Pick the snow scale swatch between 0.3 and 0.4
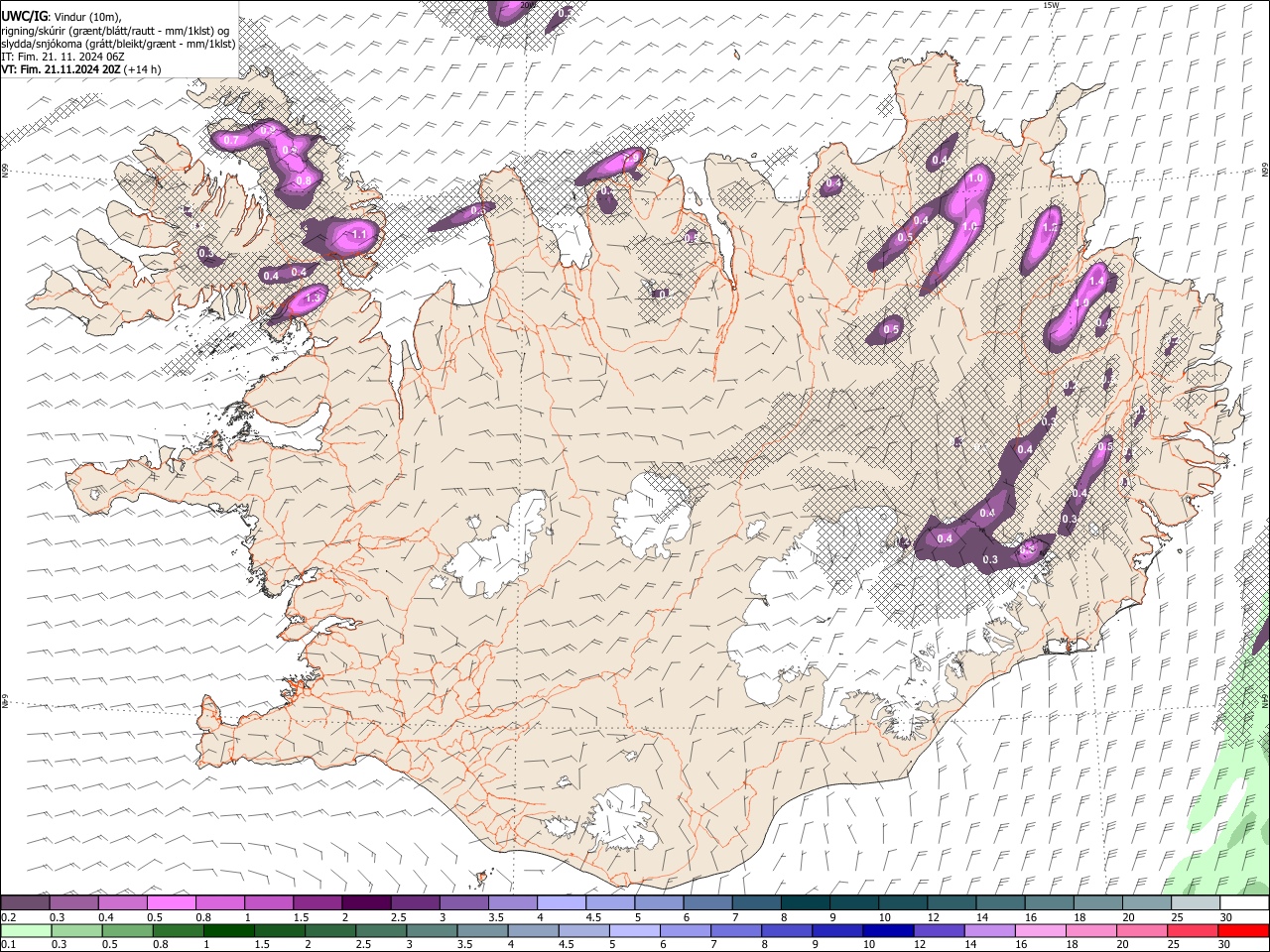Viewport: 1270px width, 952px height. 73,903
